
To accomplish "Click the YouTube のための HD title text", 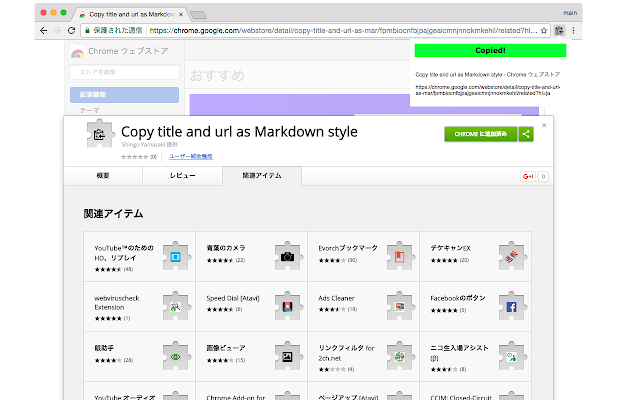I will [x=124, y=253].
